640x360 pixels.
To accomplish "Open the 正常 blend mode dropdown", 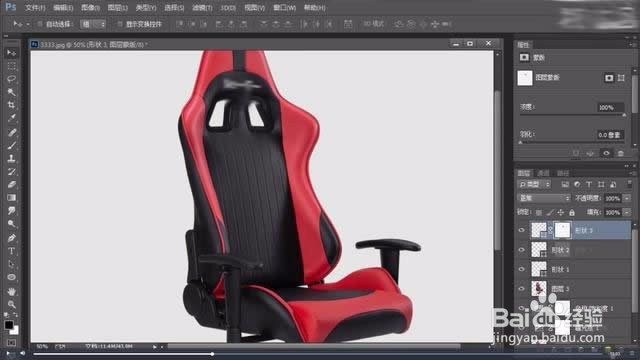I will coord(544,198).
